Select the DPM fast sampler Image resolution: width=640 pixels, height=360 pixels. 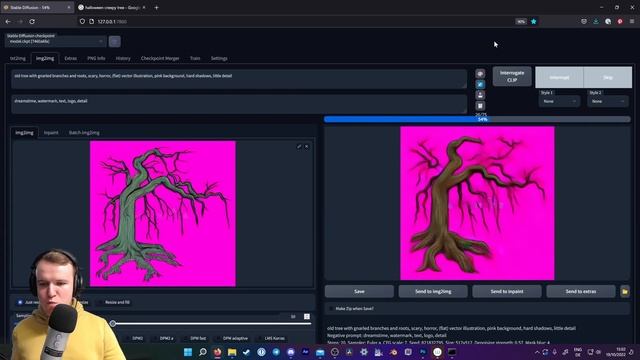pos(195,338)
